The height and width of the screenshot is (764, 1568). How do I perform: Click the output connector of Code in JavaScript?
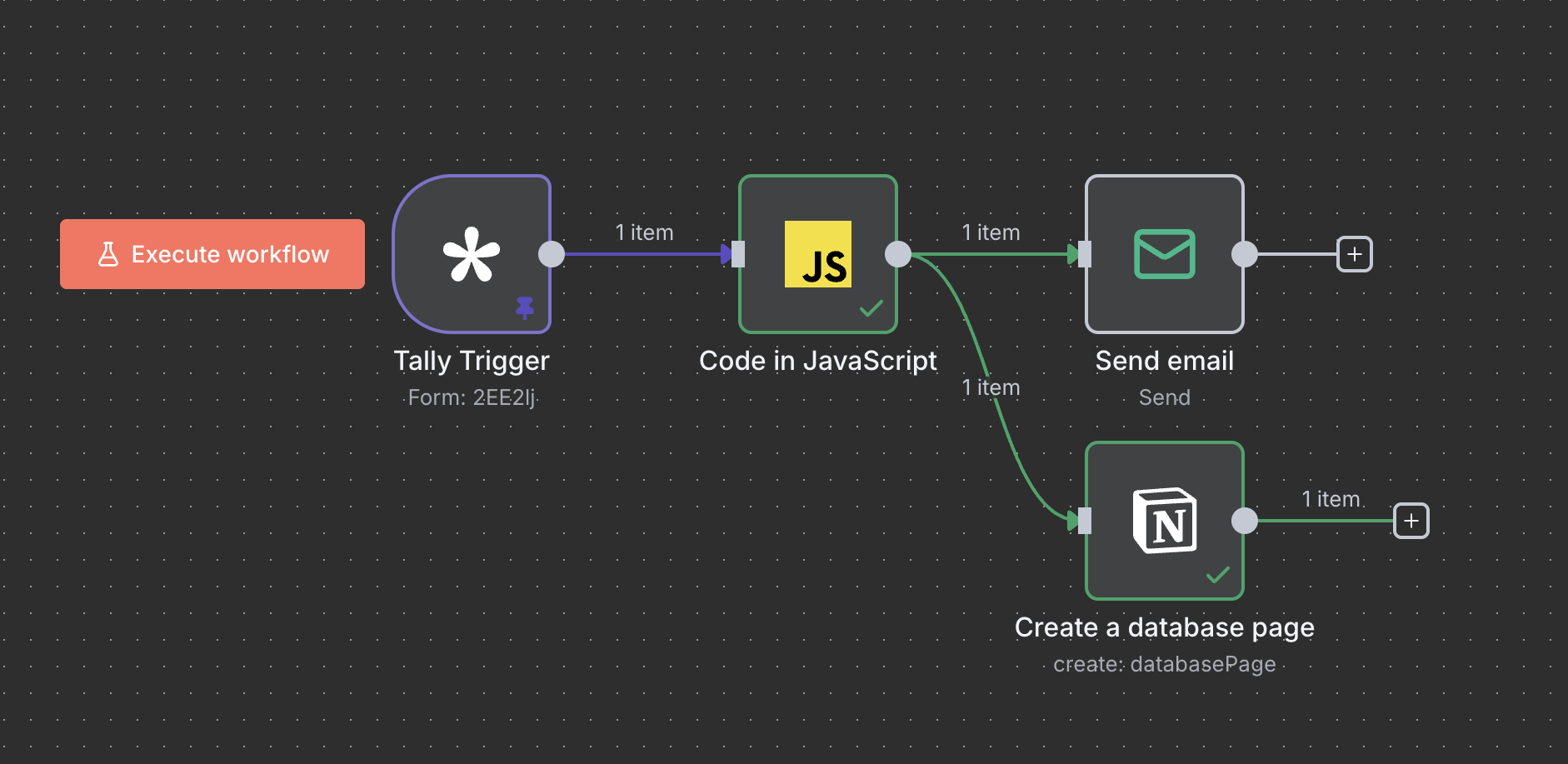pos(899,254)
